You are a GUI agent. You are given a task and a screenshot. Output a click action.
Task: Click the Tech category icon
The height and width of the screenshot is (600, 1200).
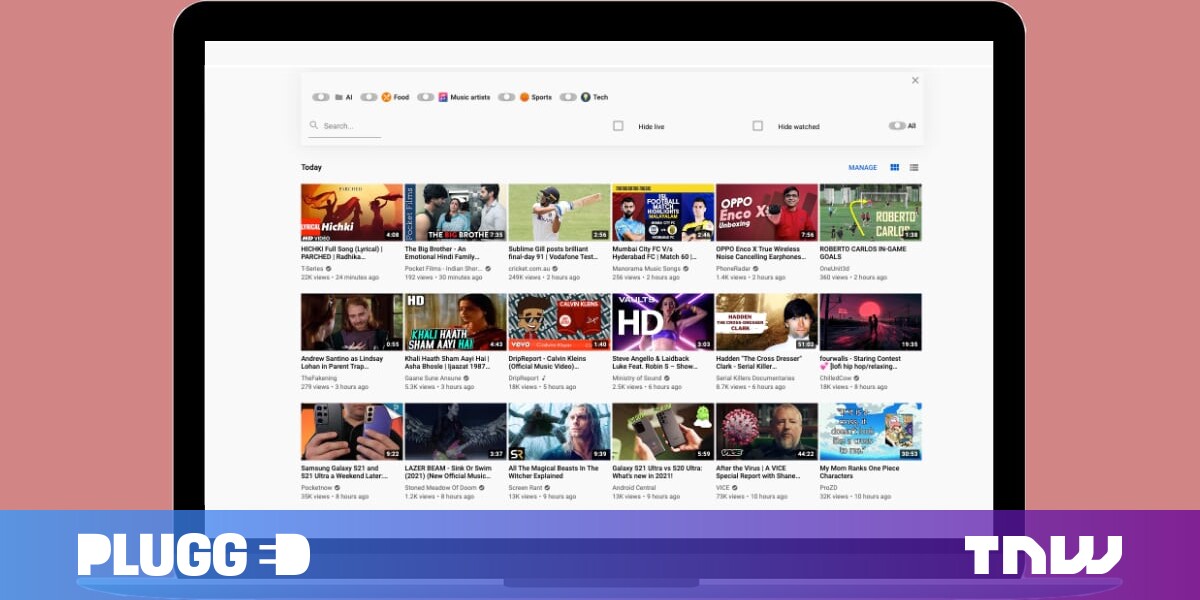click(586, 97)
